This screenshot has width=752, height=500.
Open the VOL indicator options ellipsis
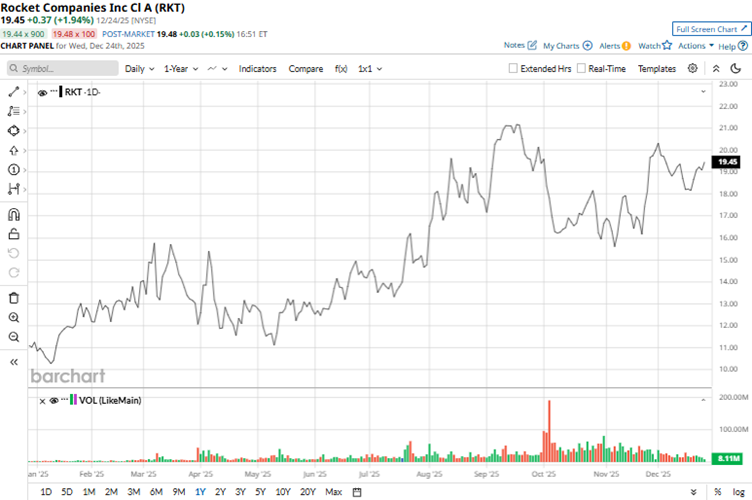coord(65,399)
